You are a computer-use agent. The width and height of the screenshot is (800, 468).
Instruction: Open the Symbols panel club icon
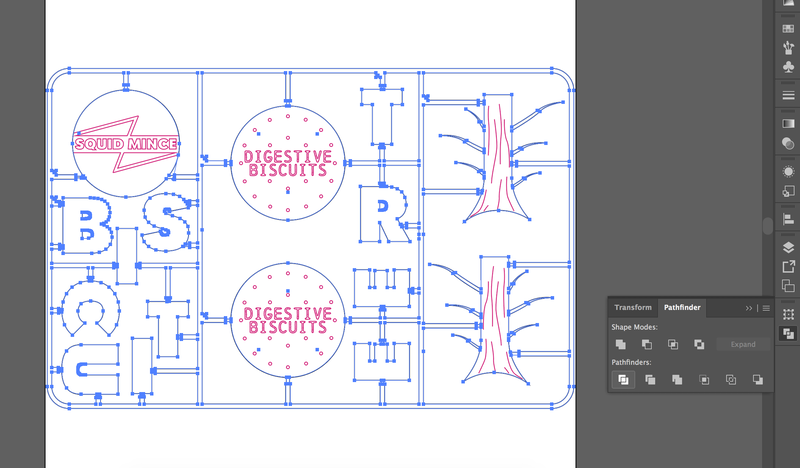[x=788, y=67]
